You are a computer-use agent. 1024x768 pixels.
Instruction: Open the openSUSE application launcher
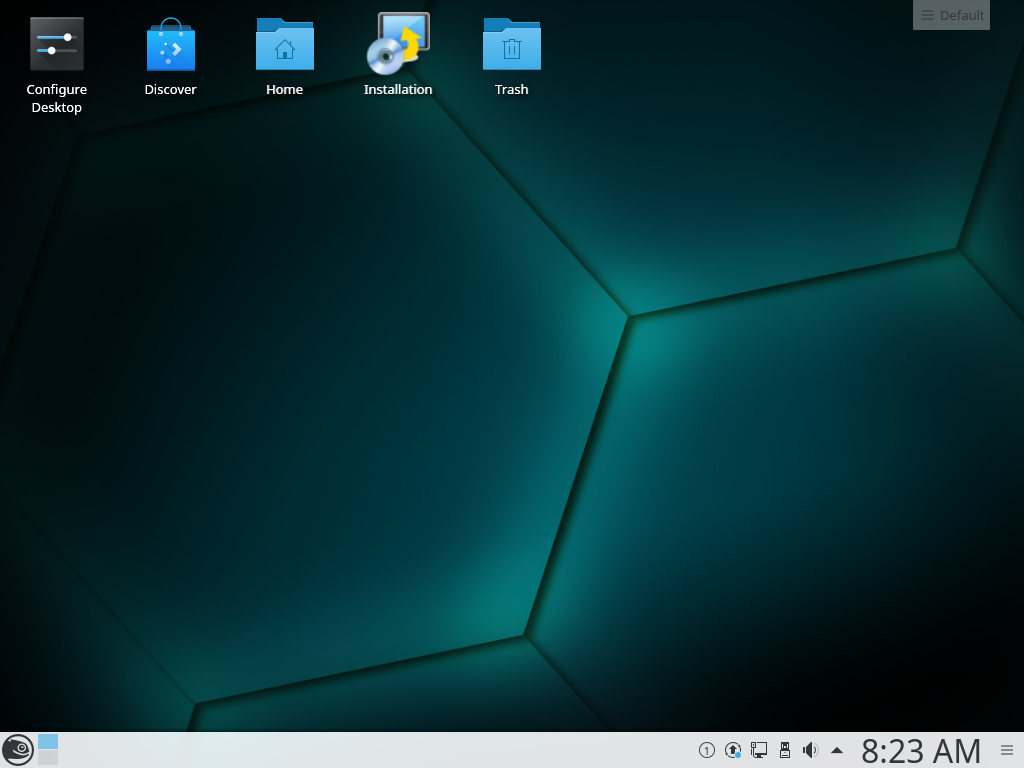point(17,749)
